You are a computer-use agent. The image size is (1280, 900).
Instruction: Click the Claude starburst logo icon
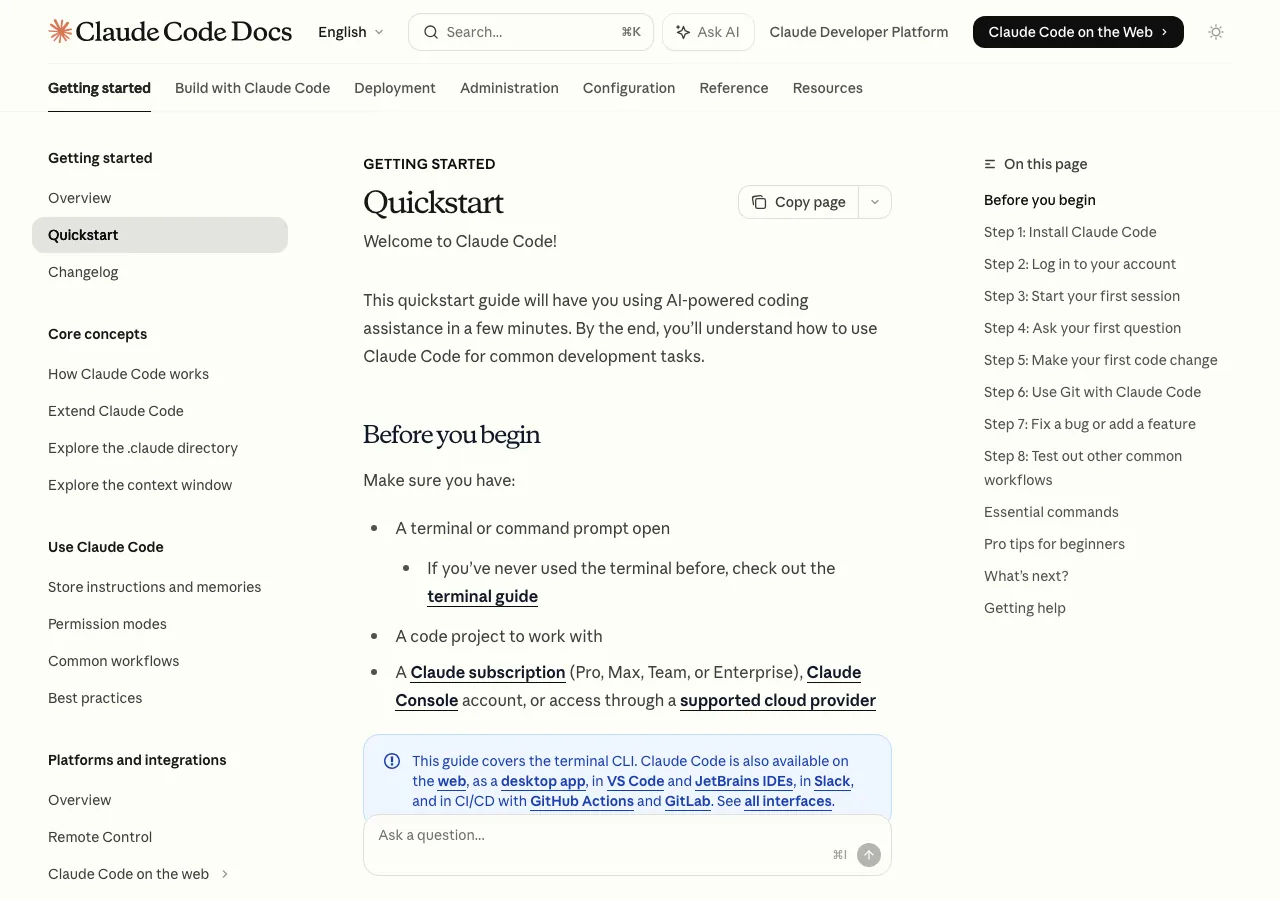coord(60,31)
